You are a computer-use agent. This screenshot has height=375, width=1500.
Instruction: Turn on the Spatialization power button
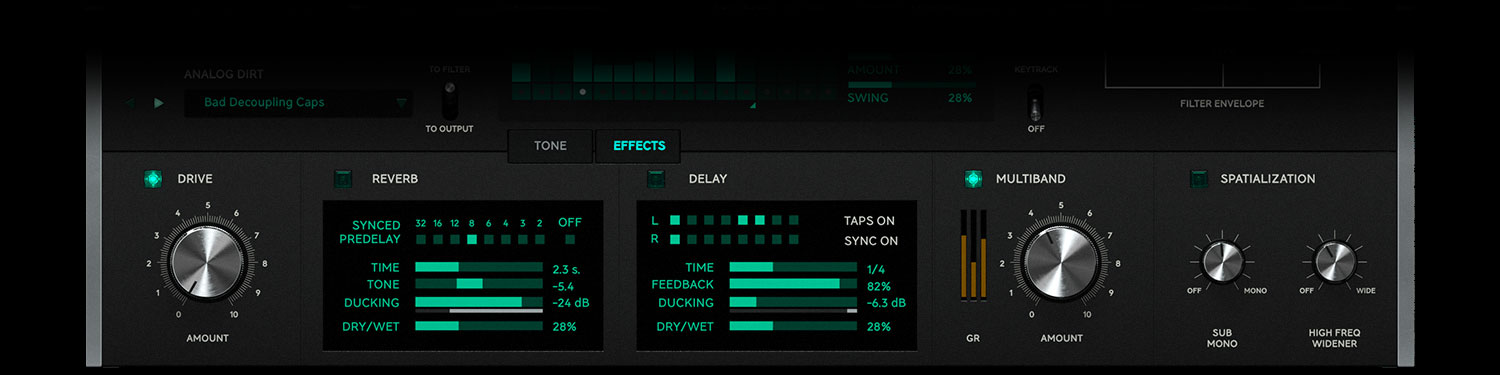tap(1198, 179)
